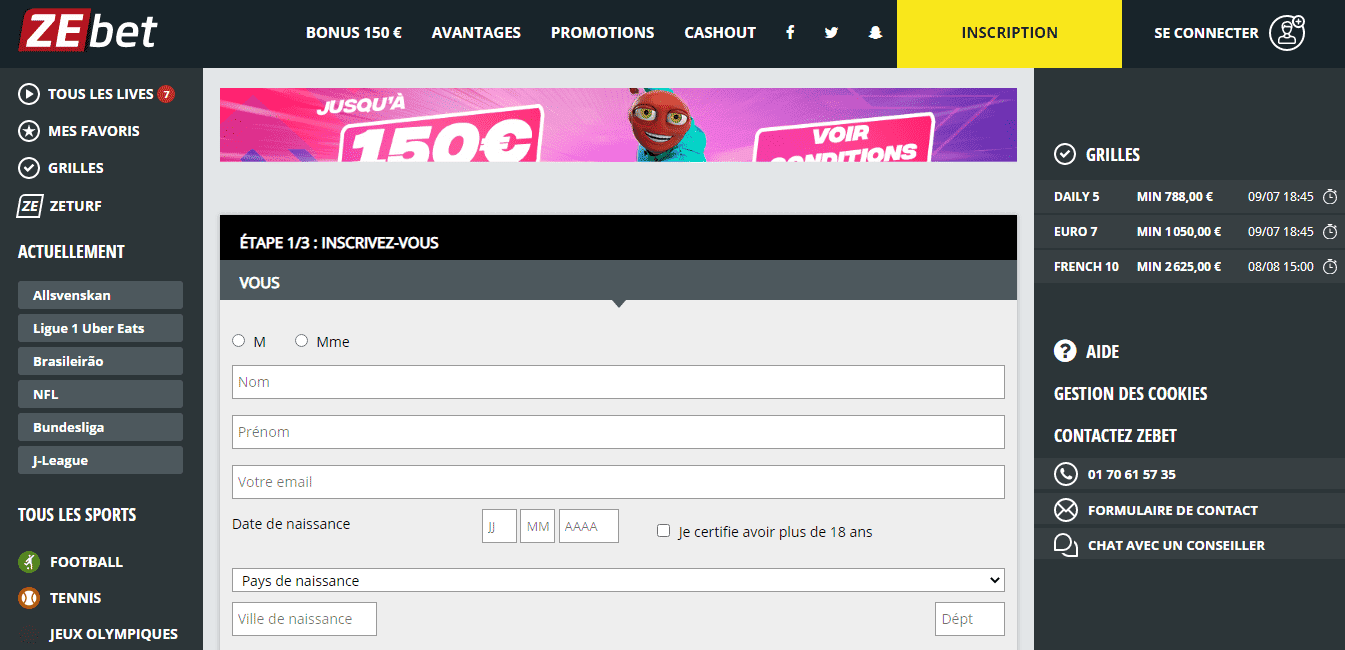Open the Chat avec un conseiller link

[1176, 545]
